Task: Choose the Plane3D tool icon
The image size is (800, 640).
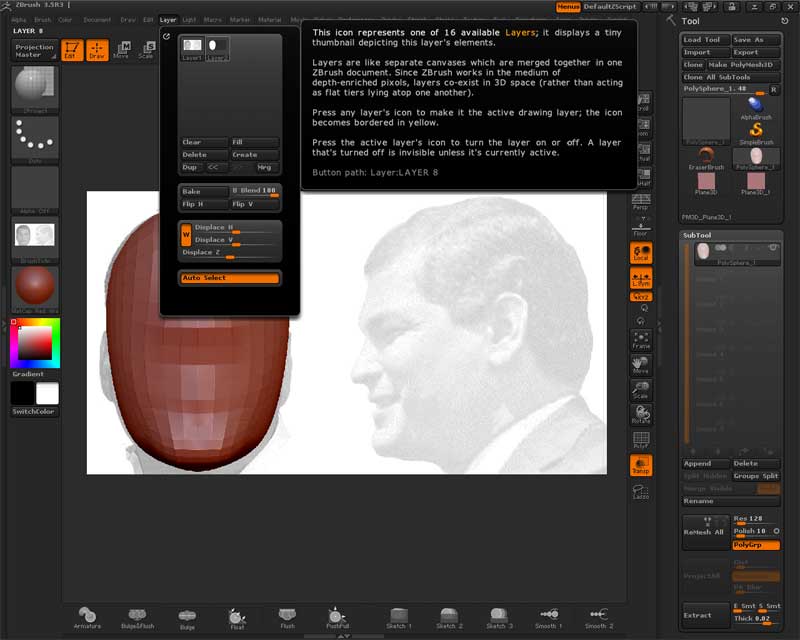Action: pos(706,184)
